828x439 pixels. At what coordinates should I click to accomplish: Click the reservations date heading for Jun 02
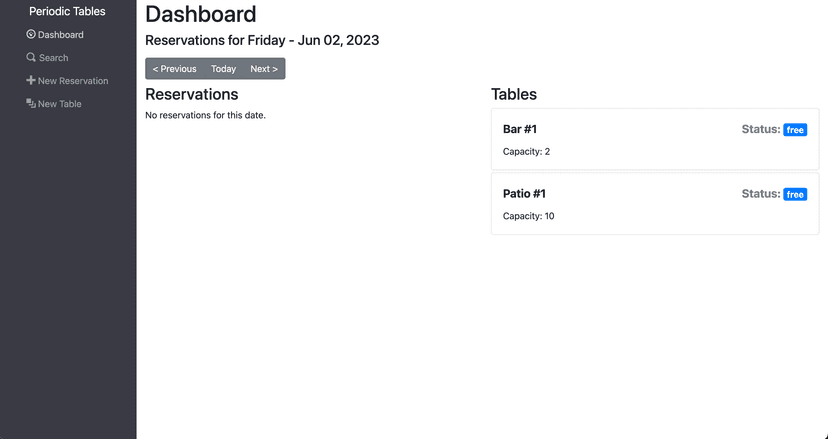coord(262,41)
